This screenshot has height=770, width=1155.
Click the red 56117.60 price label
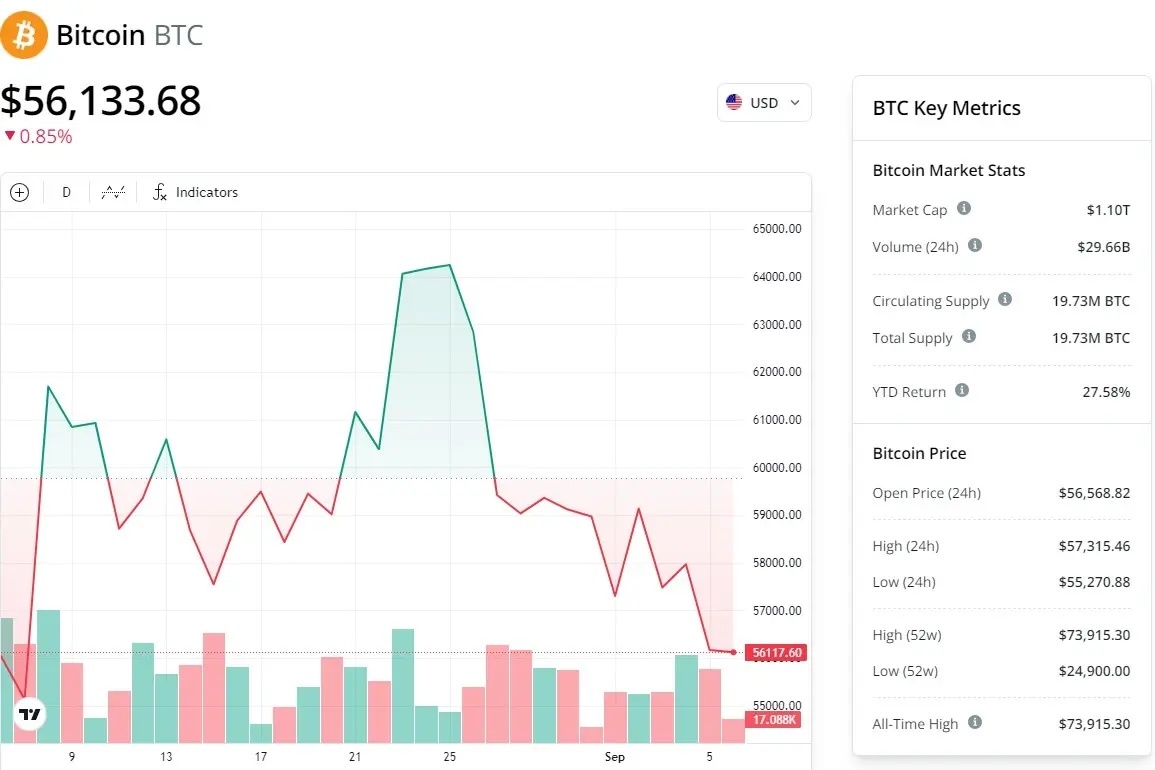coord(776,653)
